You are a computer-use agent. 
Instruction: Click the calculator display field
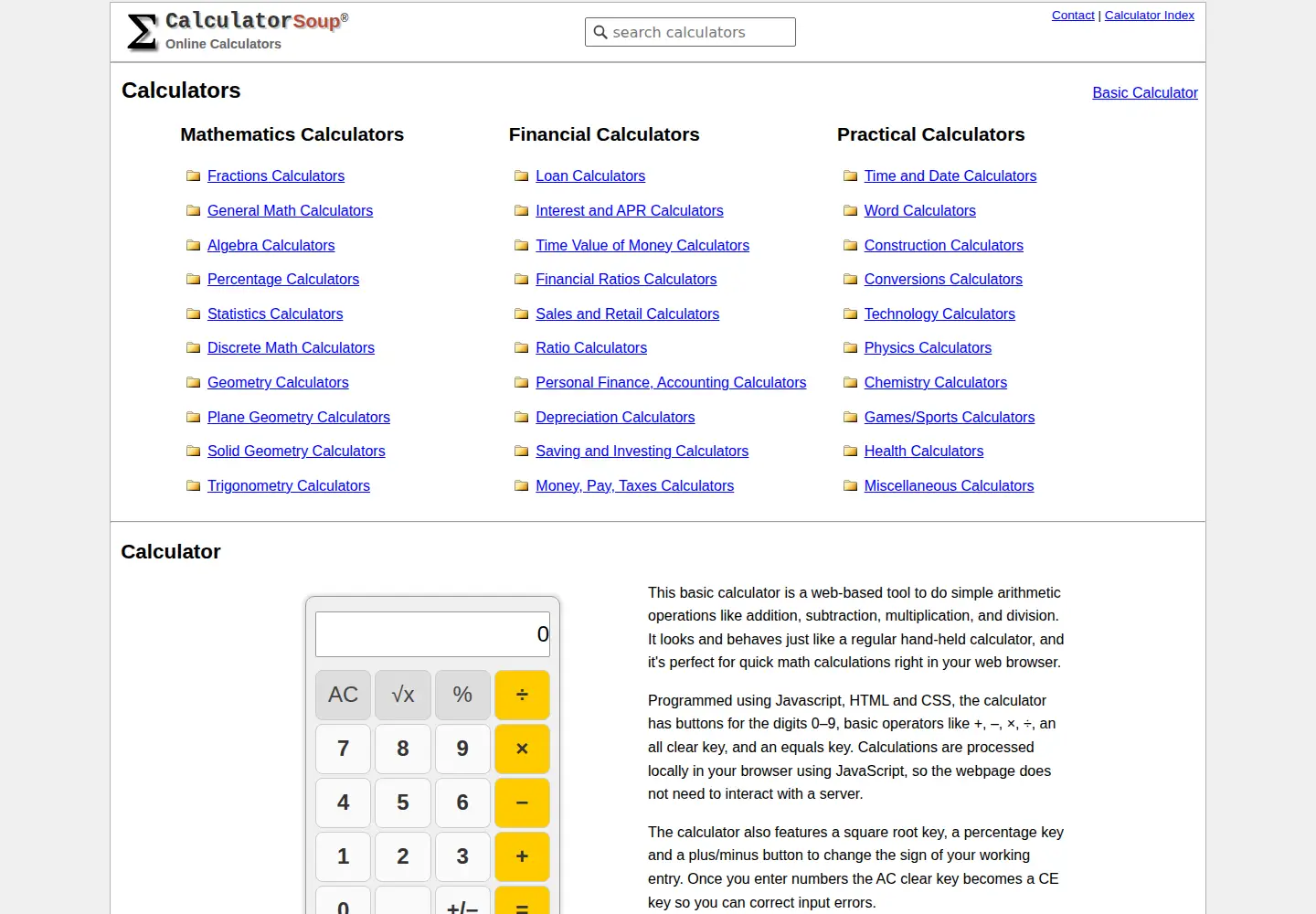(x=432, y=634)
